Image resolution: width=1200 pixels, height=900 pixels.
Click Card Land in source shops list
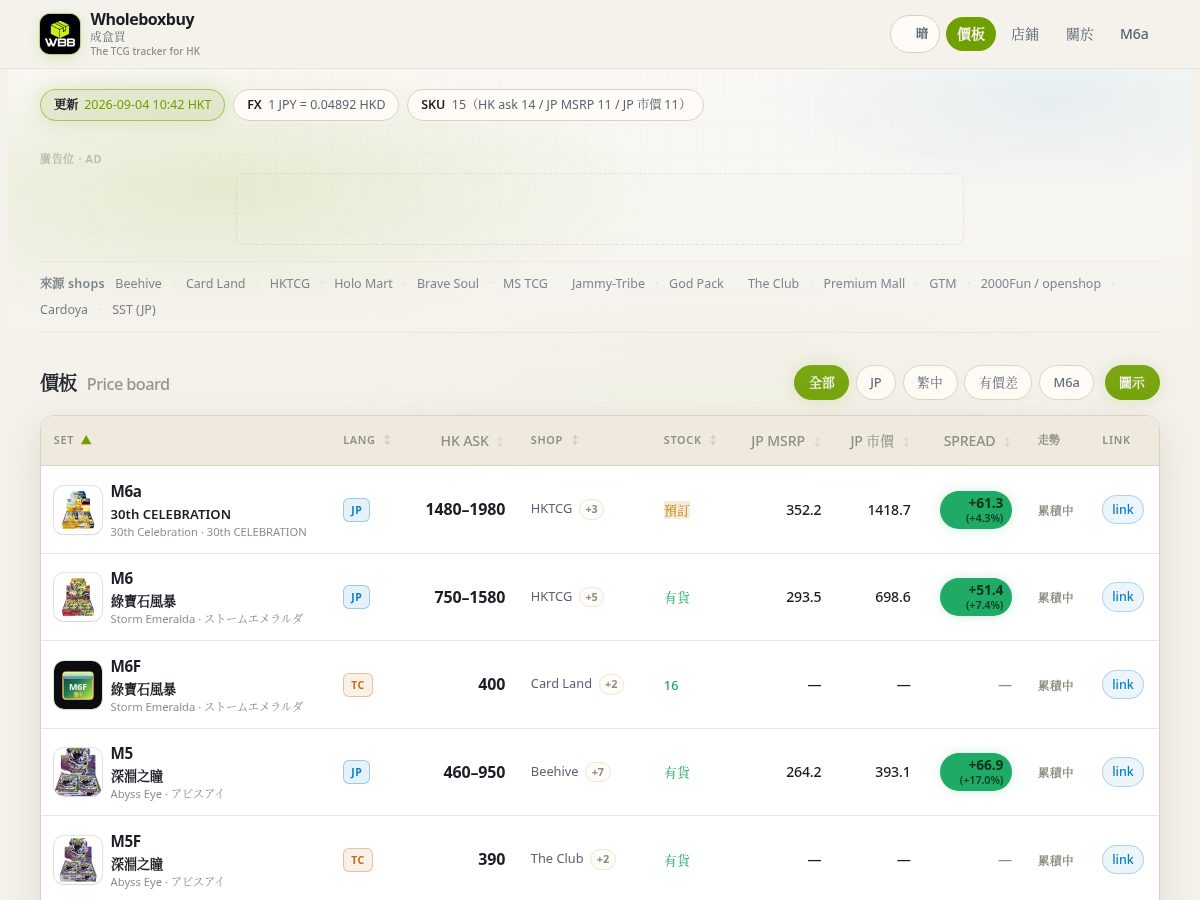(215, 284)
